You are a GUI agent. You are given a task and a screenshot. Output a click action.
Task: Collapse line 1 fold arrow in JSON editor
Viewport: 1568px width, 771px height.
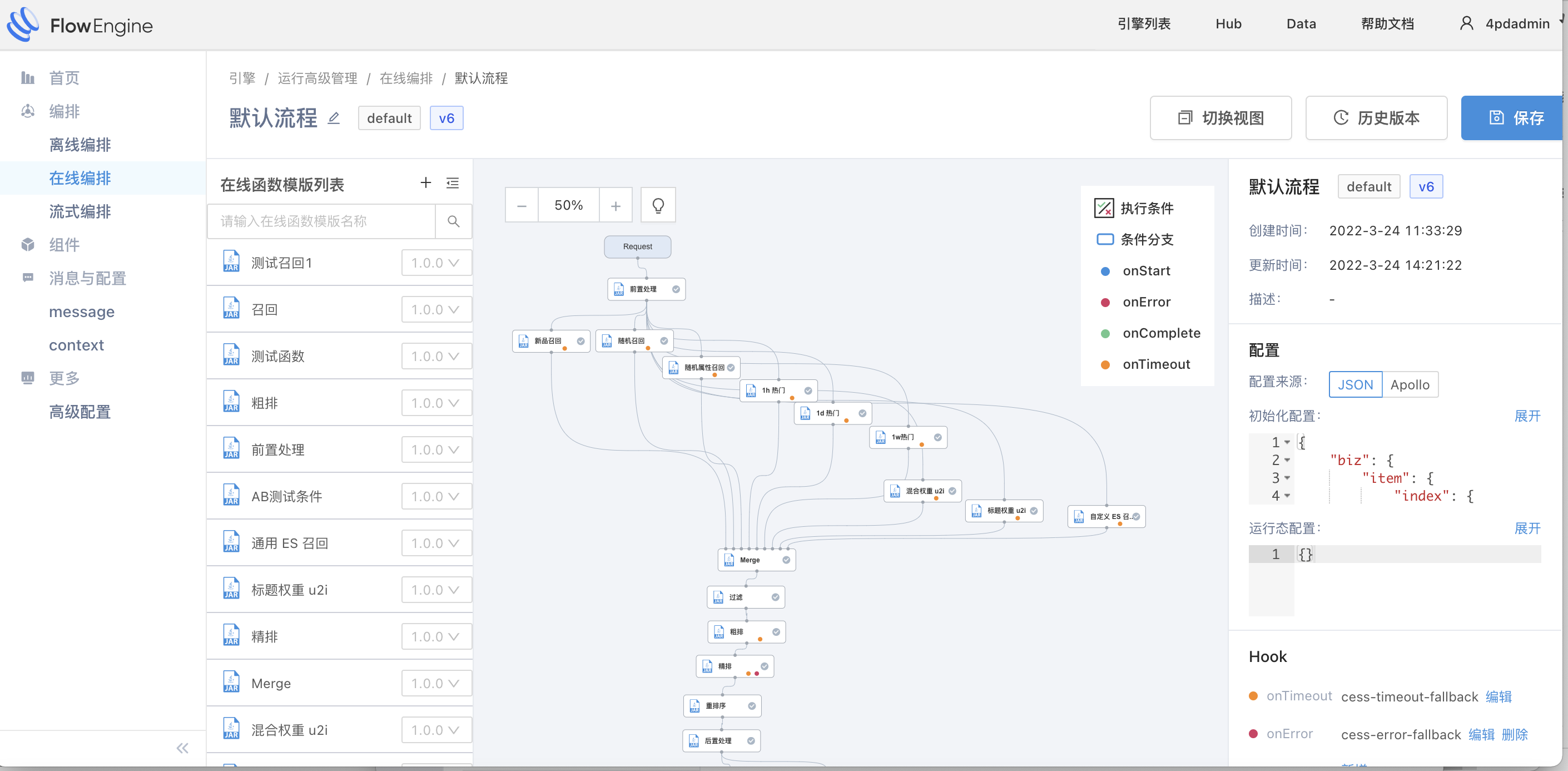point(1287,442)
